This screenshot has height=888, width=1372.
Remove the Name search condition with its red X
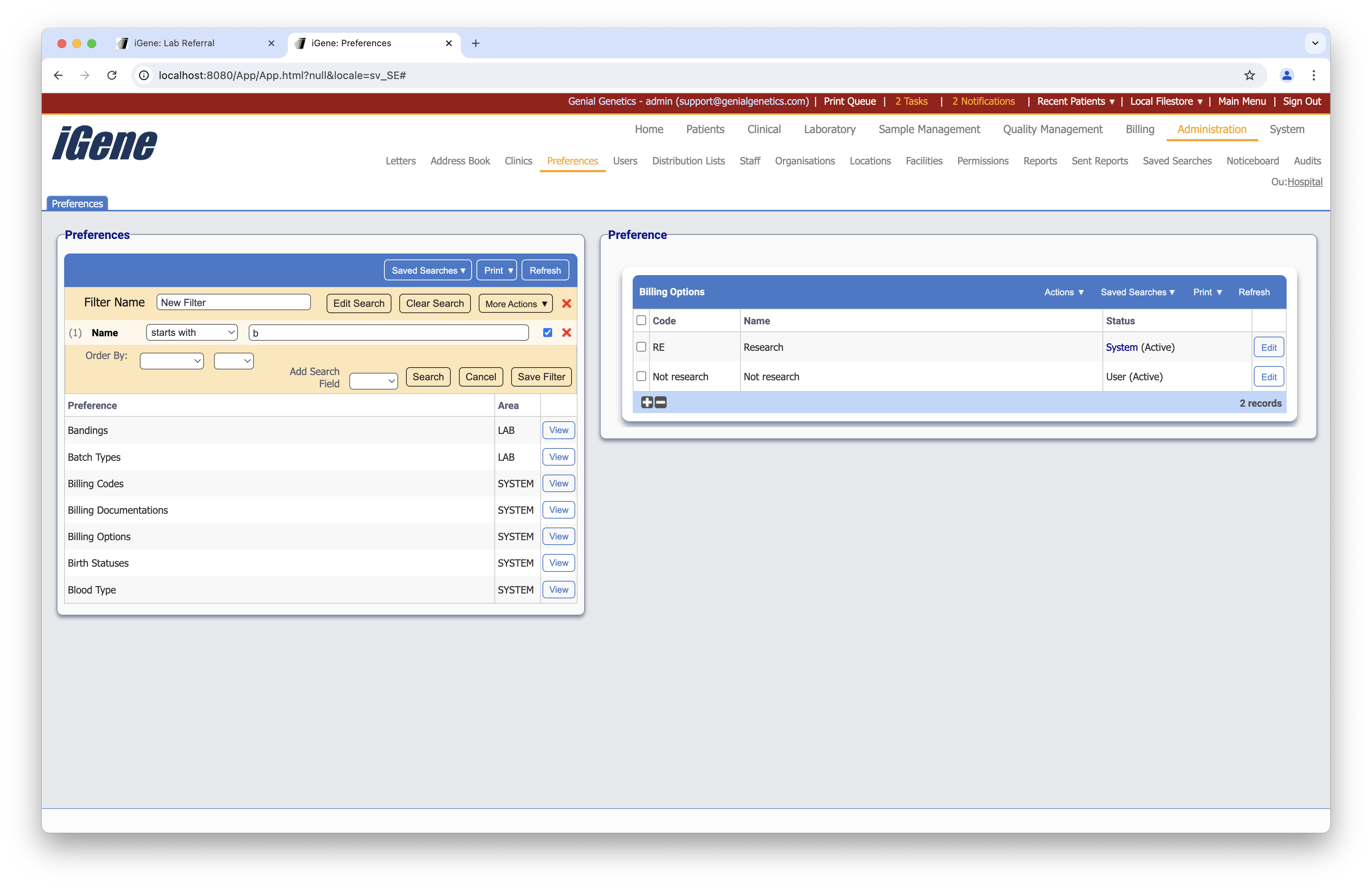pyautogui.click(x=567, y=333)
